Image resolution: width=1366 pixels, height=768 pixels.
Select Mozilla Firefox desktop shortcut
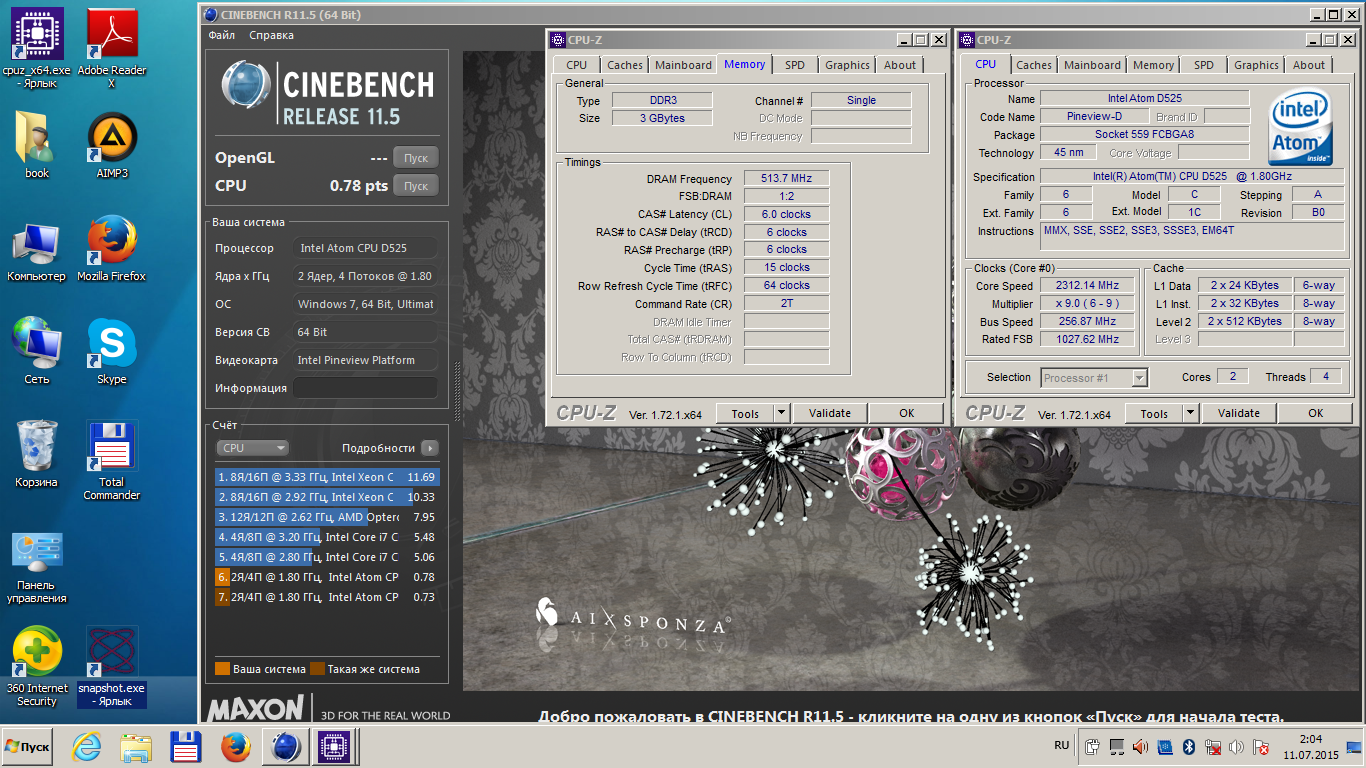tap(112, 250)
